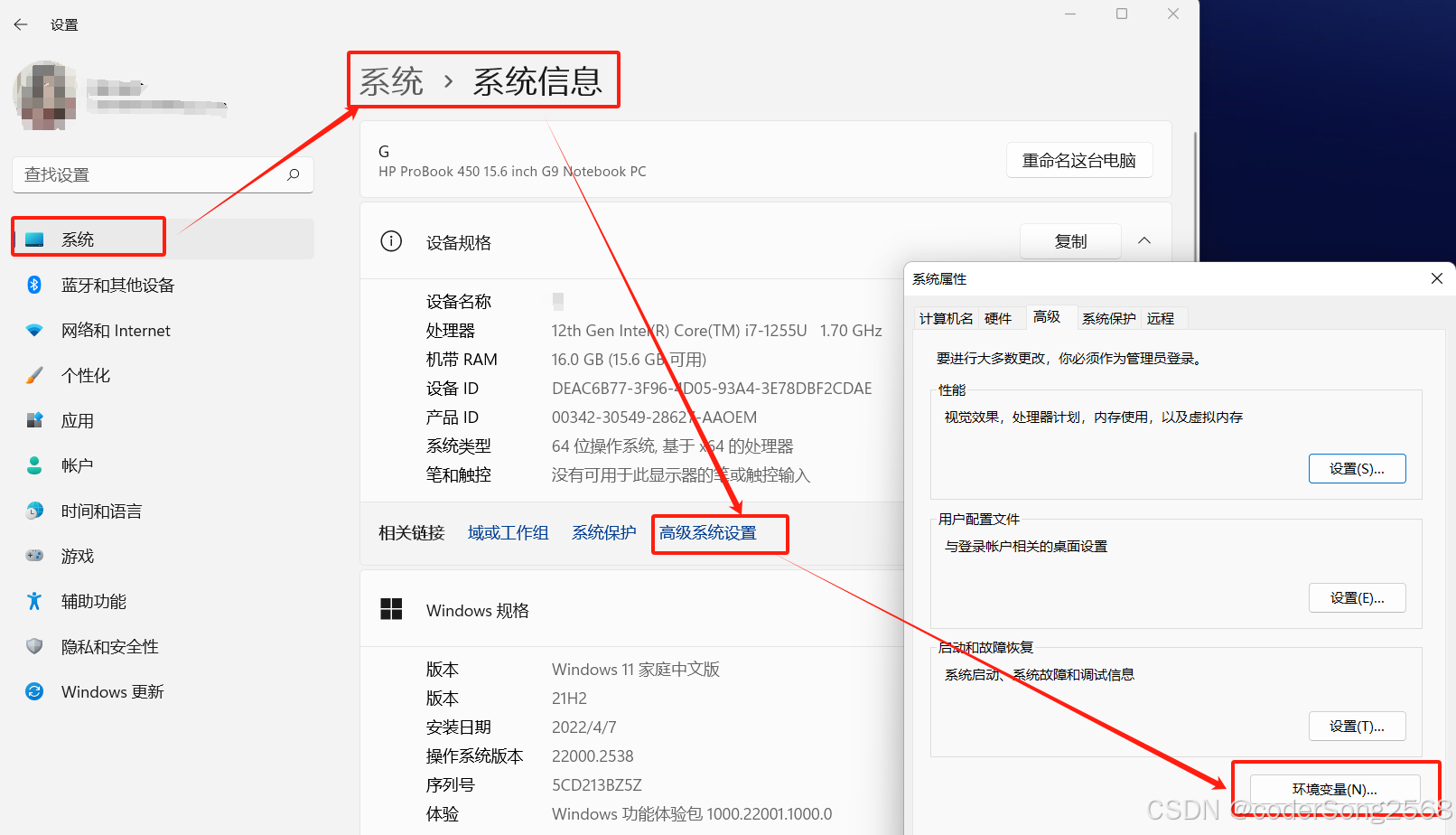The image size is (1456, 835).
Task: Click the 系统 breadcrumb in the page title
Action: coord(391,81)
